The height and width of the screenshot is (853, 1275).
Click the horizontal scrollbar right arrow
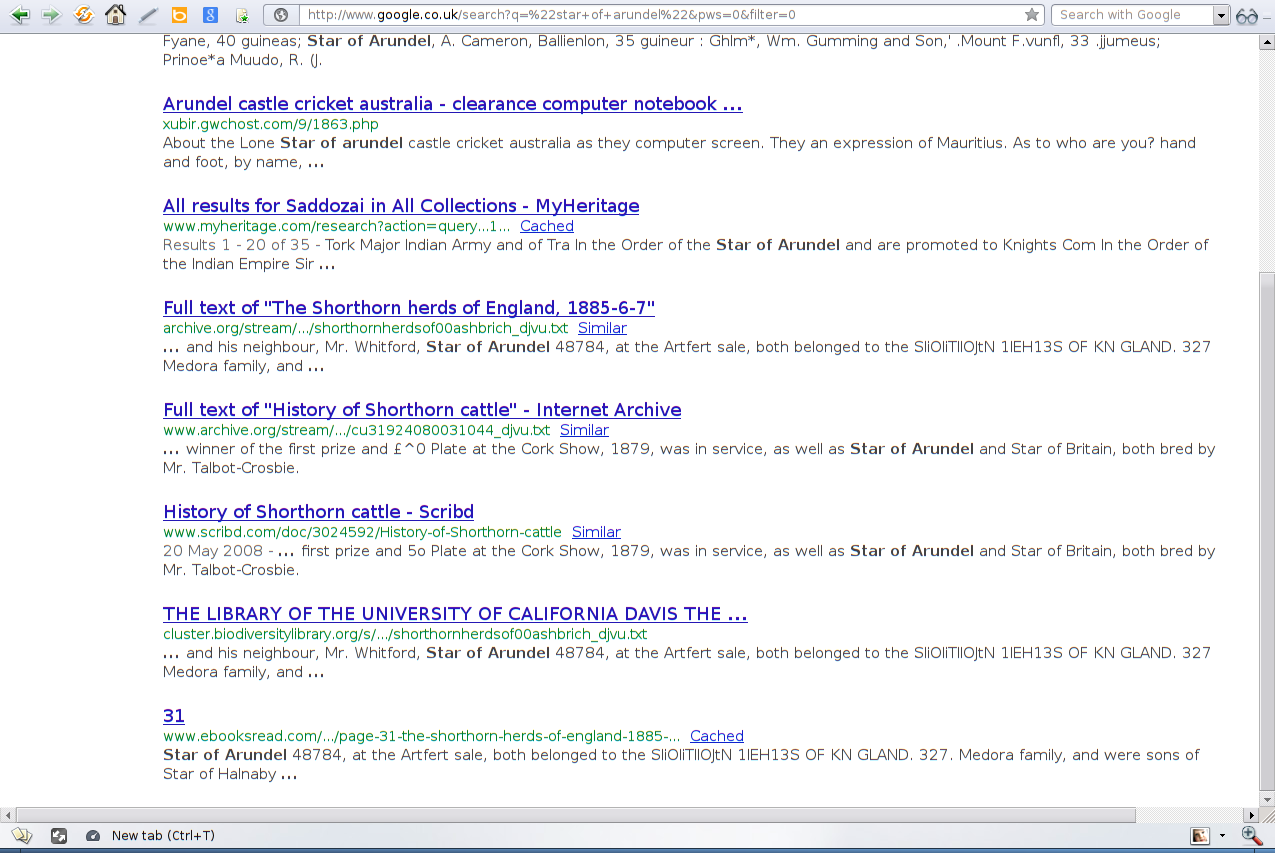coord(1250,815)
